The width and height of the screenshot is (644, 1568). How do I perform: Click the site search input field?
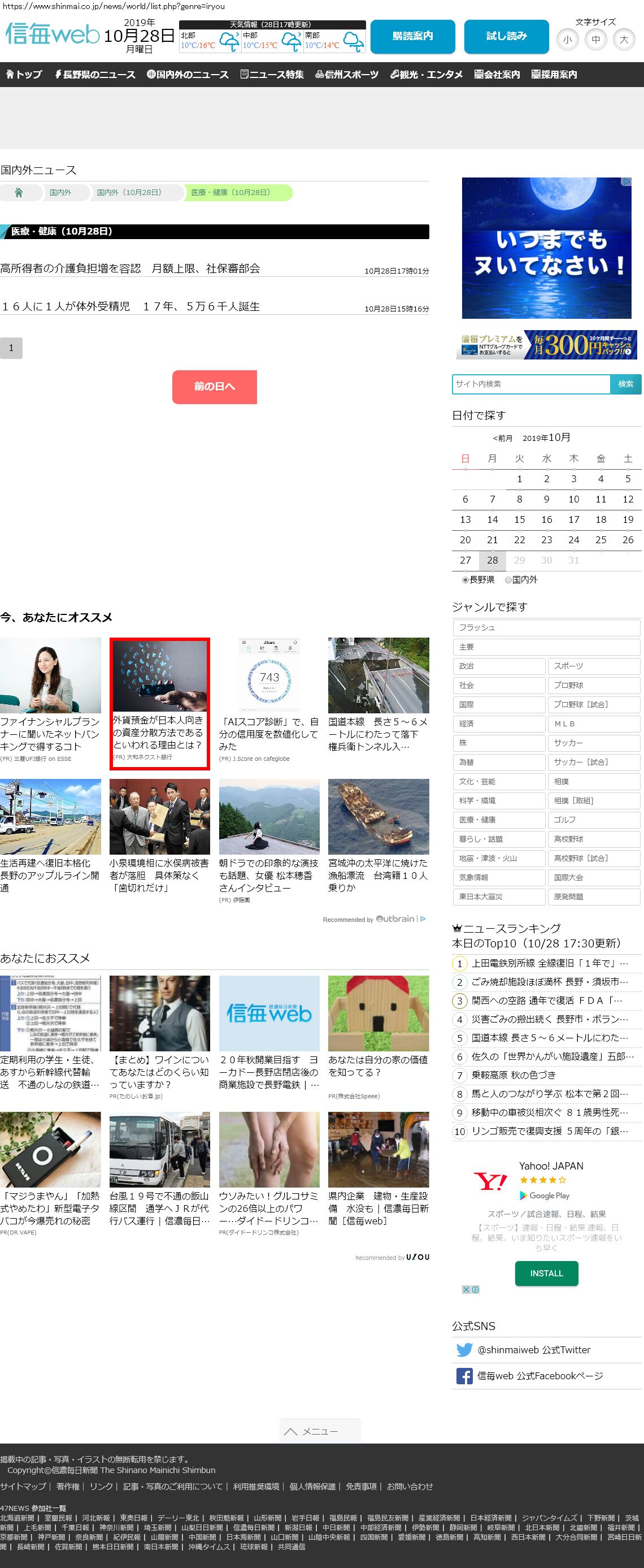point(531,383)
